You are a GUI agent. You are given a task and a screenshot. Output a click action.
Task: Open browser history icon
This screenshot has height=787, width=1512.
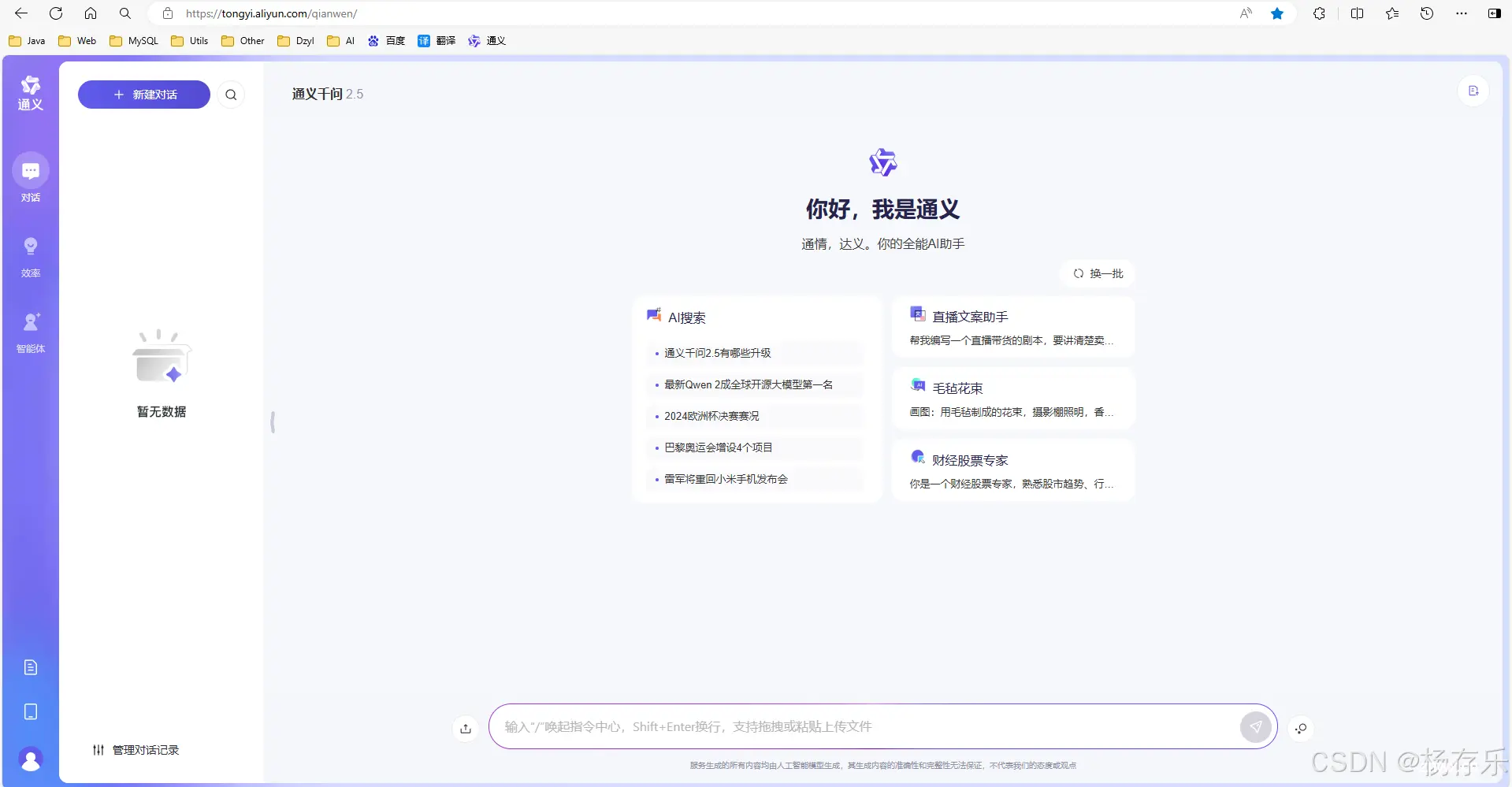pyautogui.click(x=1427, y=13)
